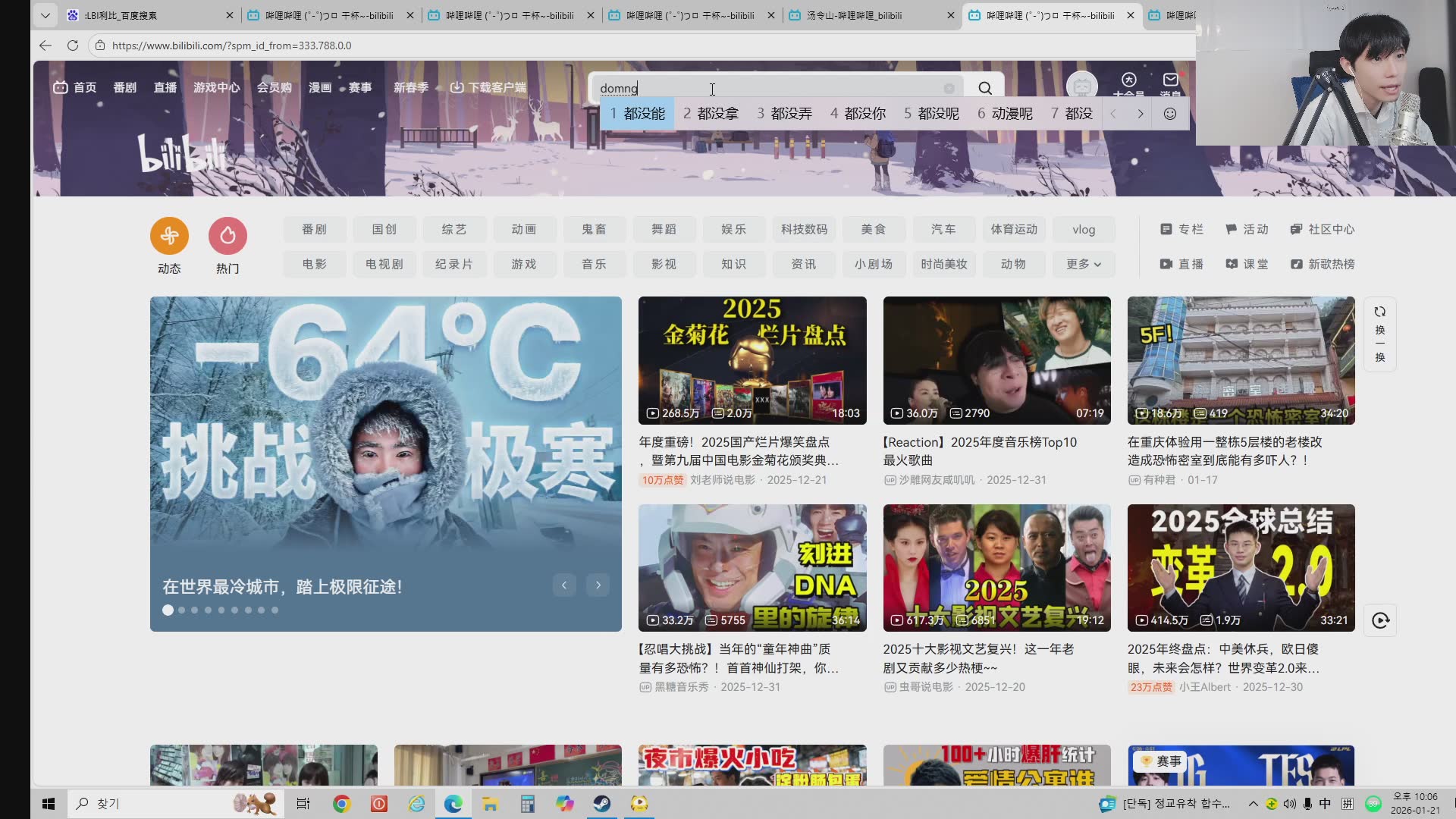
Task: Show next page of IME candidates
Action: tap(1140, 114)
